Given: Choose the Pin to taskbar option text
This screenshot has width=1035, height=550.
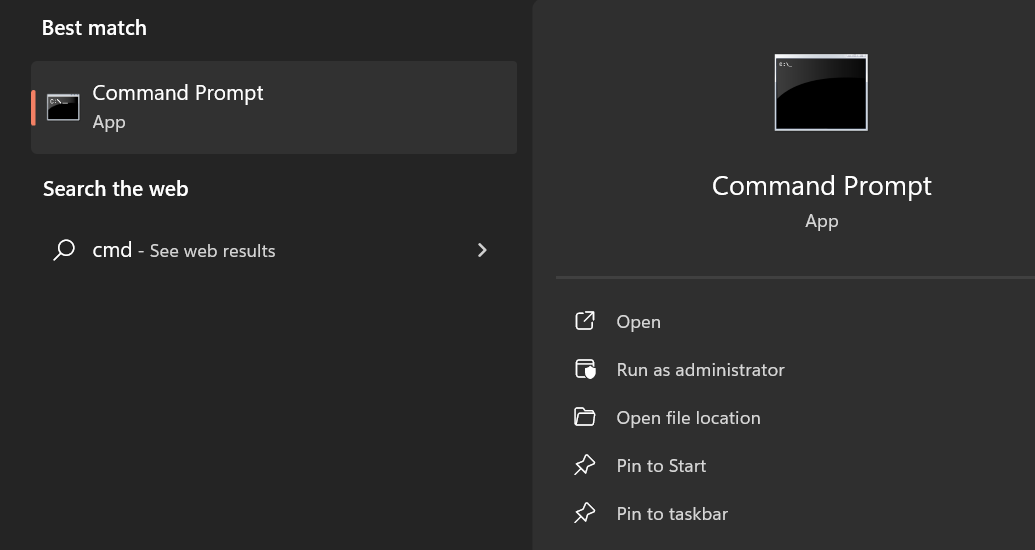Looking at the screenshot, I should (672, 514).
